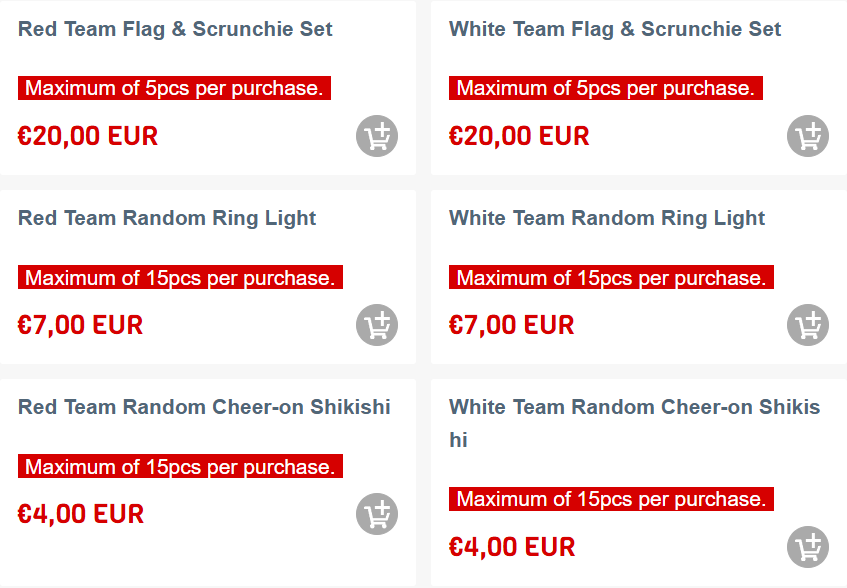Click the €4,00 price of Red Team Shikishi
This screenshot has height=588, width=847.
coord(81,514)
